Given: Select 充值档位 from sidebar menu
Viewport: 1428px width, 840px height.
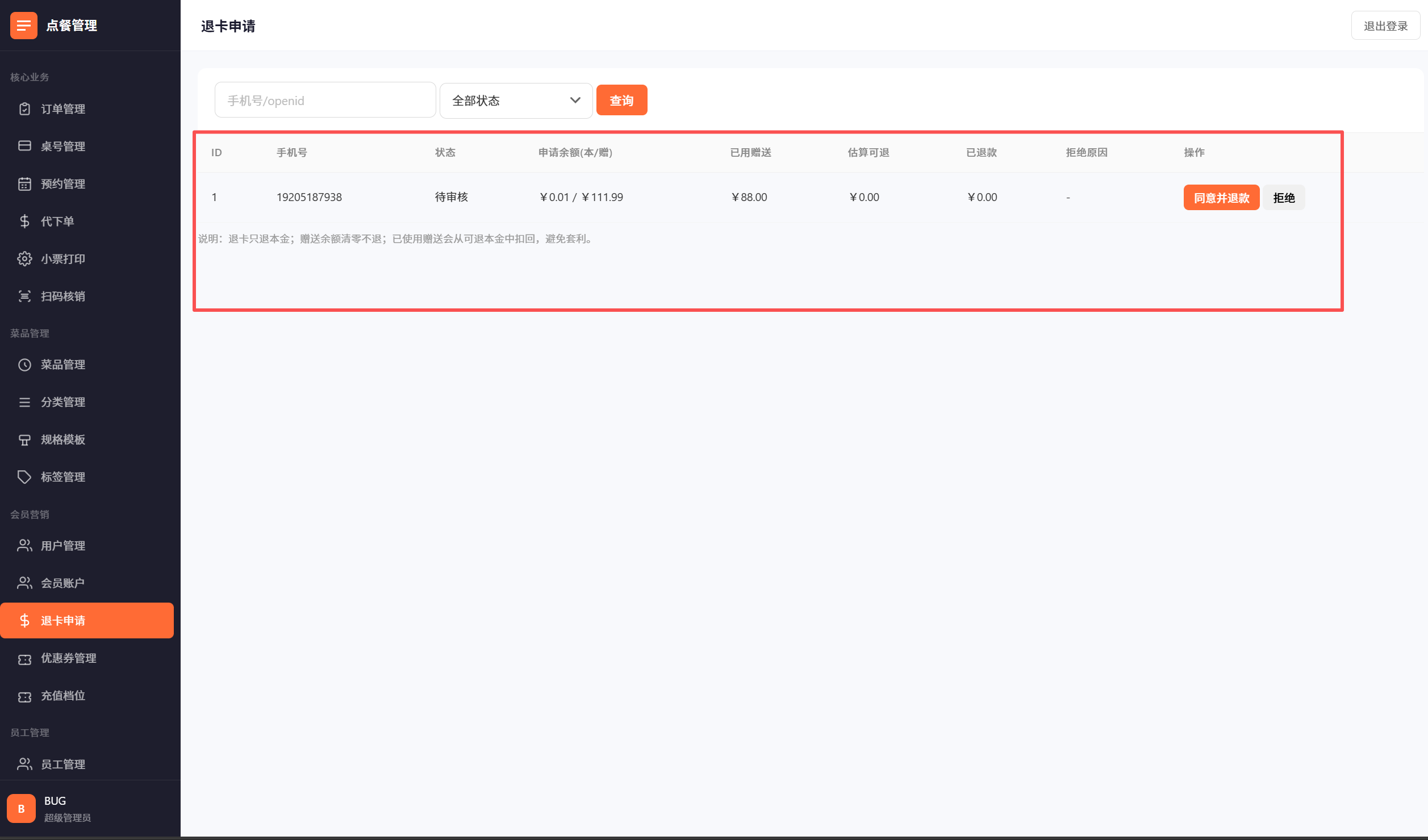Looking at the screenshot, I should 62,695.
